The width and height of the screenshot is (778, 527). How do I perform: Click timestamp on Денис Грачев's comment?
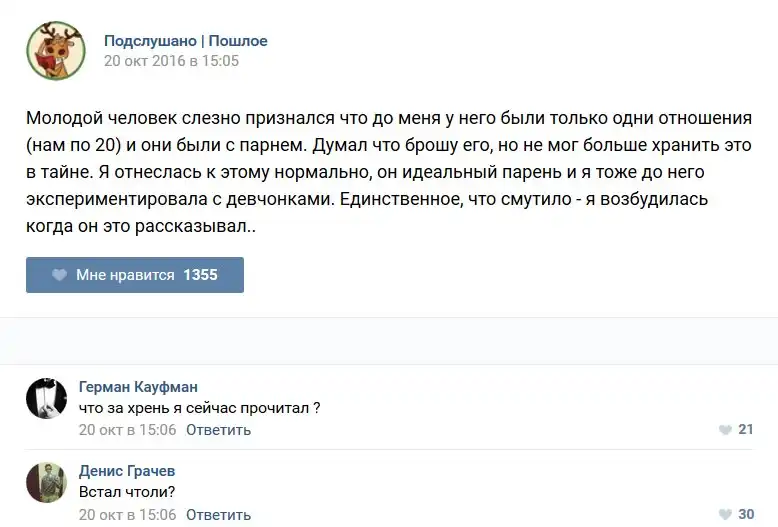point(127,514)
